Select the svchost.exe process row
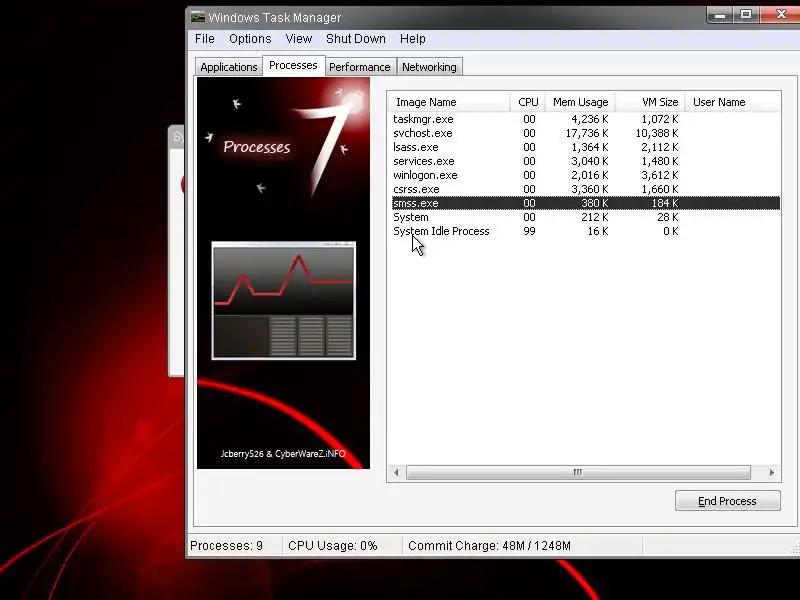This screenshot has width=800, height=600. (586, 133)
